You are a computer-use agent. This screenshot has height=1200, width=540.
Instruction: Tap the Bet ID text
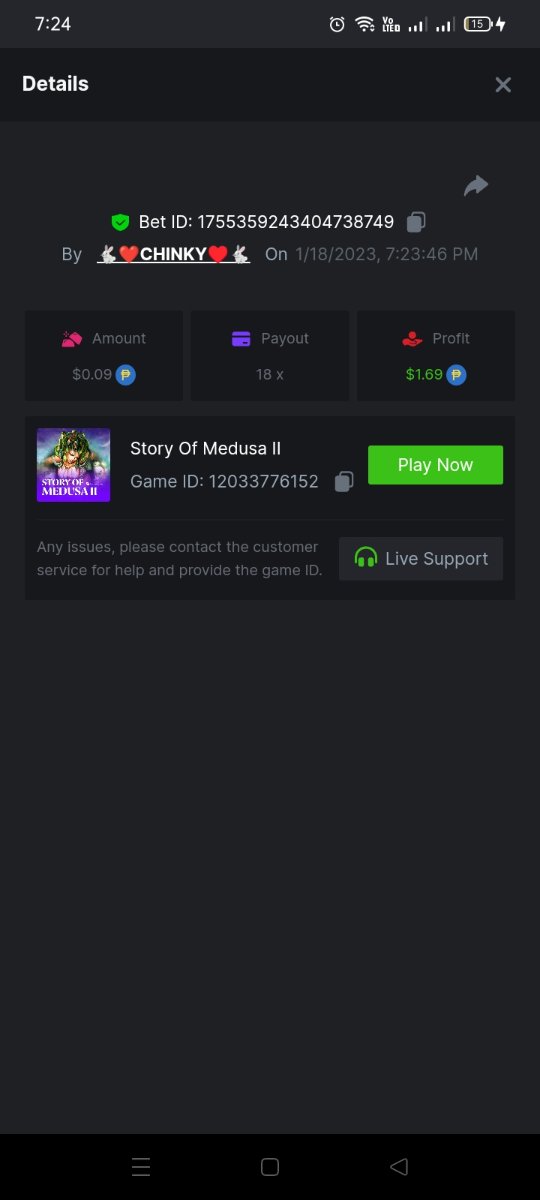[266, 222]
